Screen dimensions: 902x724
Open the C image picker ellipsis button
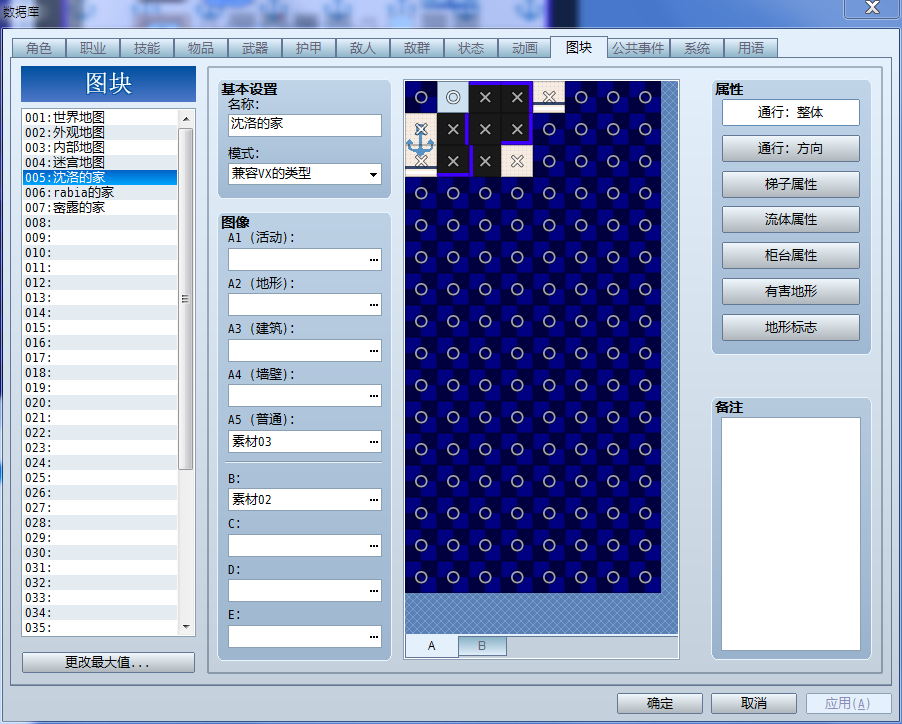tap(374, 545)
